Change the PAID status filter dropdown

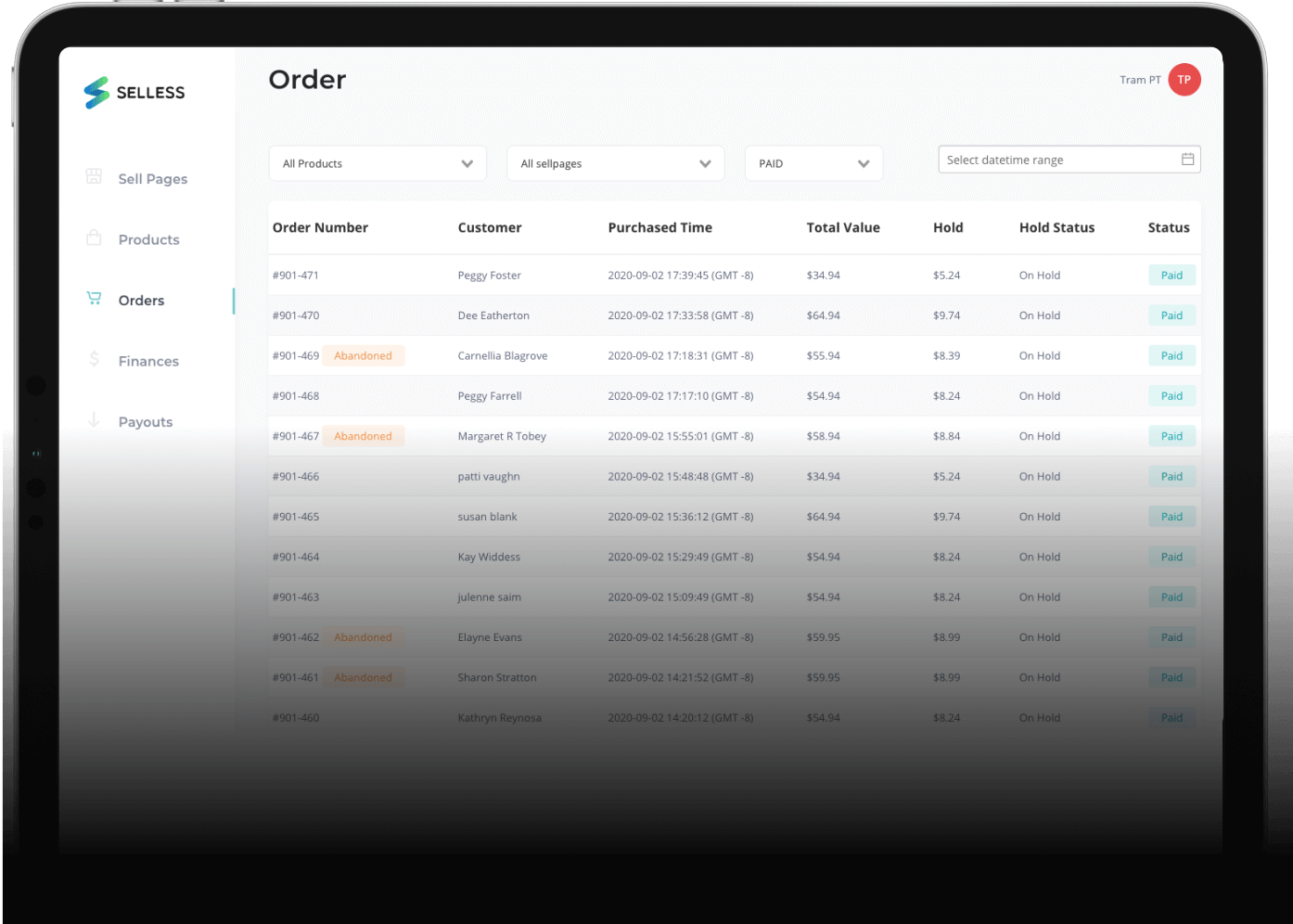[x=813, y=163]
